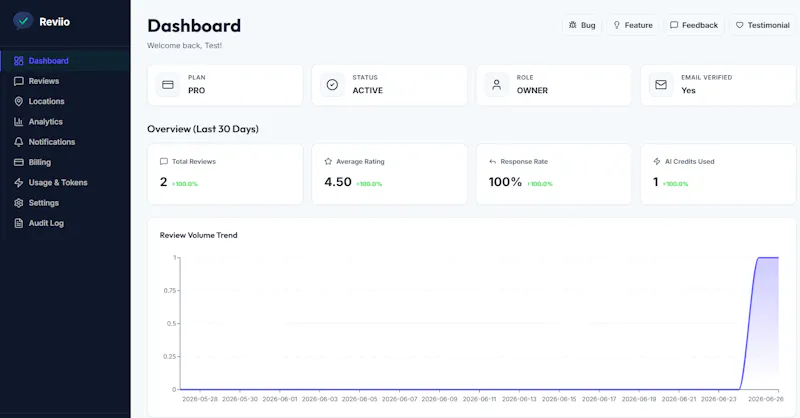Click the Analytics bar chart icon
The height and width of the screenshot is (418, 800).
point(19,121)
